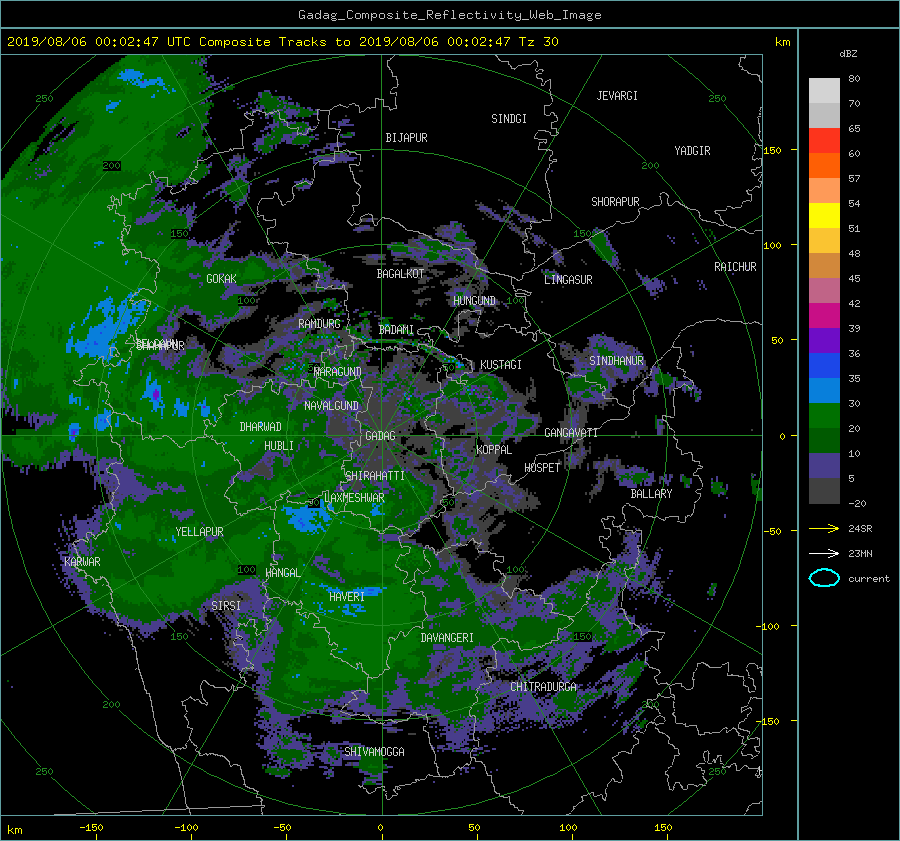Image resolution: width=900 pixels, height=841 pixels.
Task: Pick the yellow 51-54 dBZ legend swatch
Action: pyautogui.click(x=824, y=215)
